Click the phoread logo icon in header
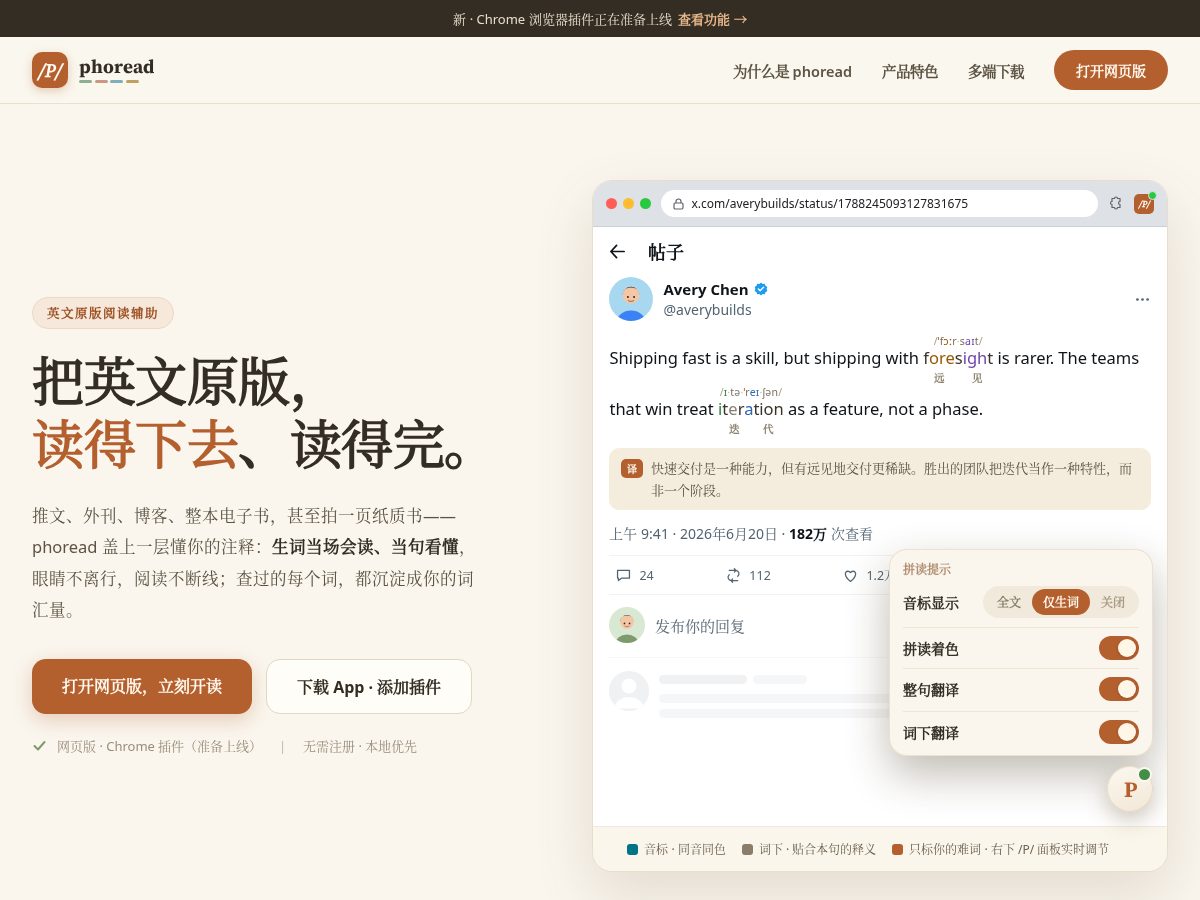1200x900 pixels. click(x=50, y=70)
